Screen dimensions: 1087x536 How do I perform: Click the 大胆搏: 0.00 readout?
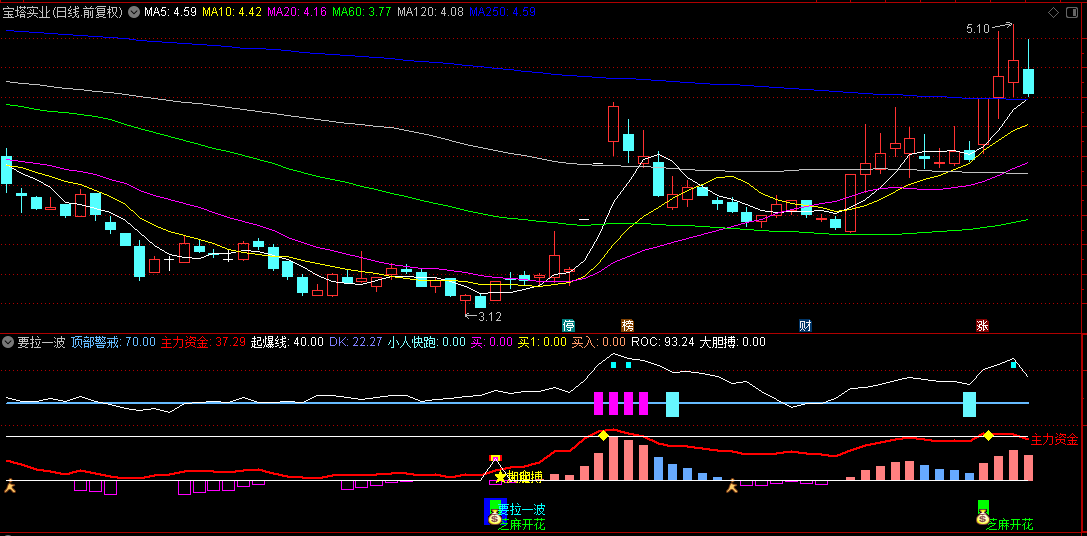733,342
